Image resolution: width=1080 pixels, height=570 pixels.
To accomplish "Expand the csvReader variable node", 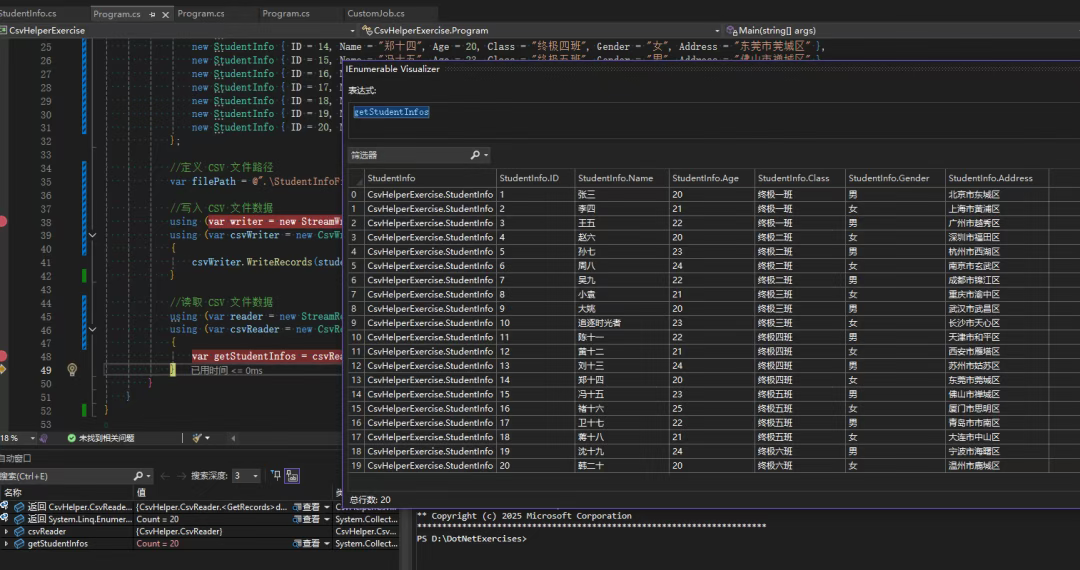I will click(6, 531).
